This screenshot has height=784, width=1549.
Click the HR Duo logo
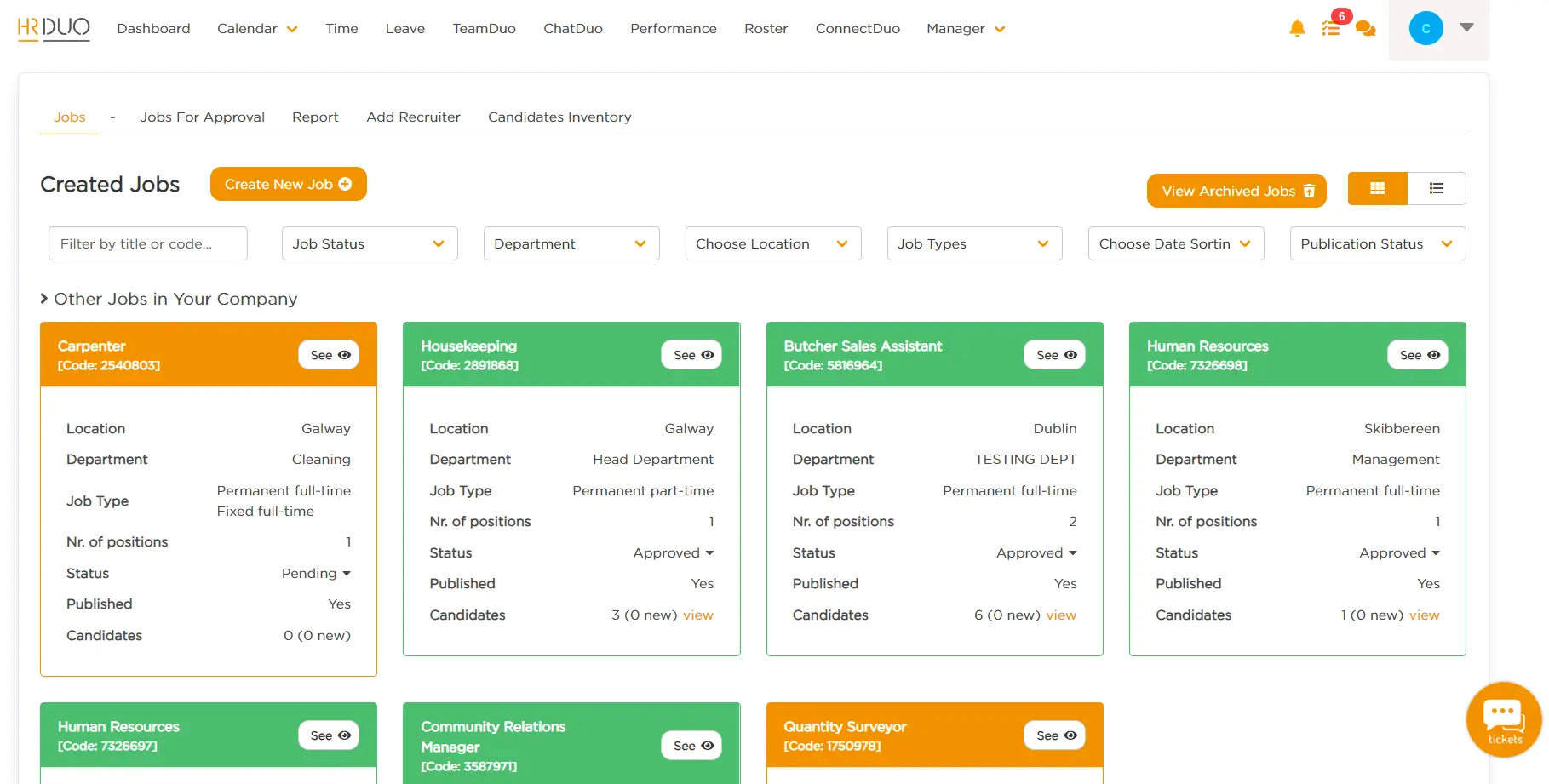(54, 28)
